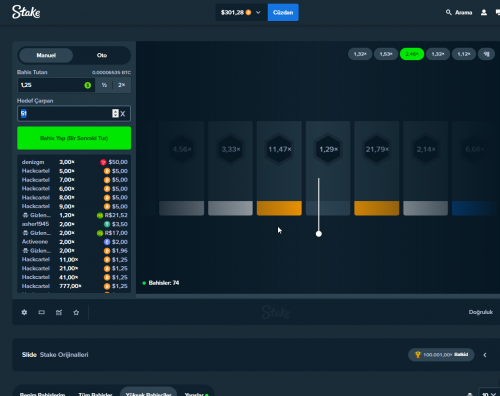Open the history icon pill after 1,12×
500x396 pixels.
(486, 54)
